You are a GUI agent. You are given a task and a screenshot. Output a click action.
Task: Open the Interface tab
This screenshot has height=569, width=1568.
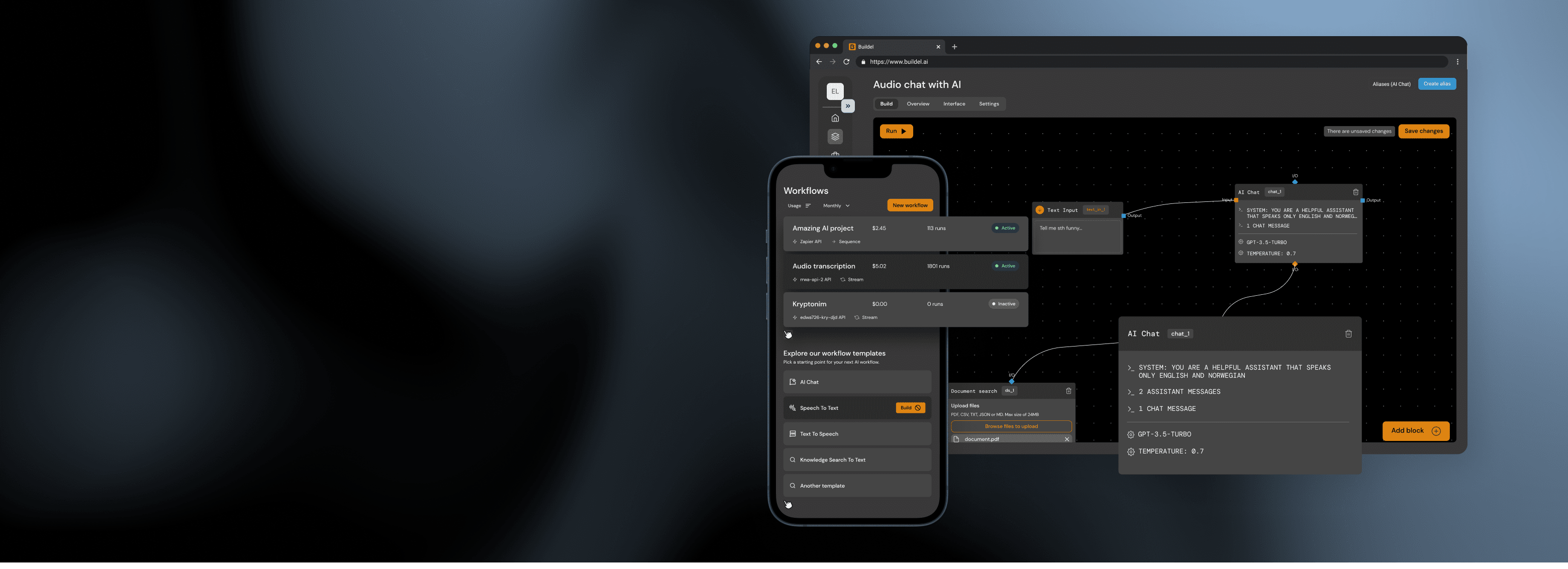[954, 104]
